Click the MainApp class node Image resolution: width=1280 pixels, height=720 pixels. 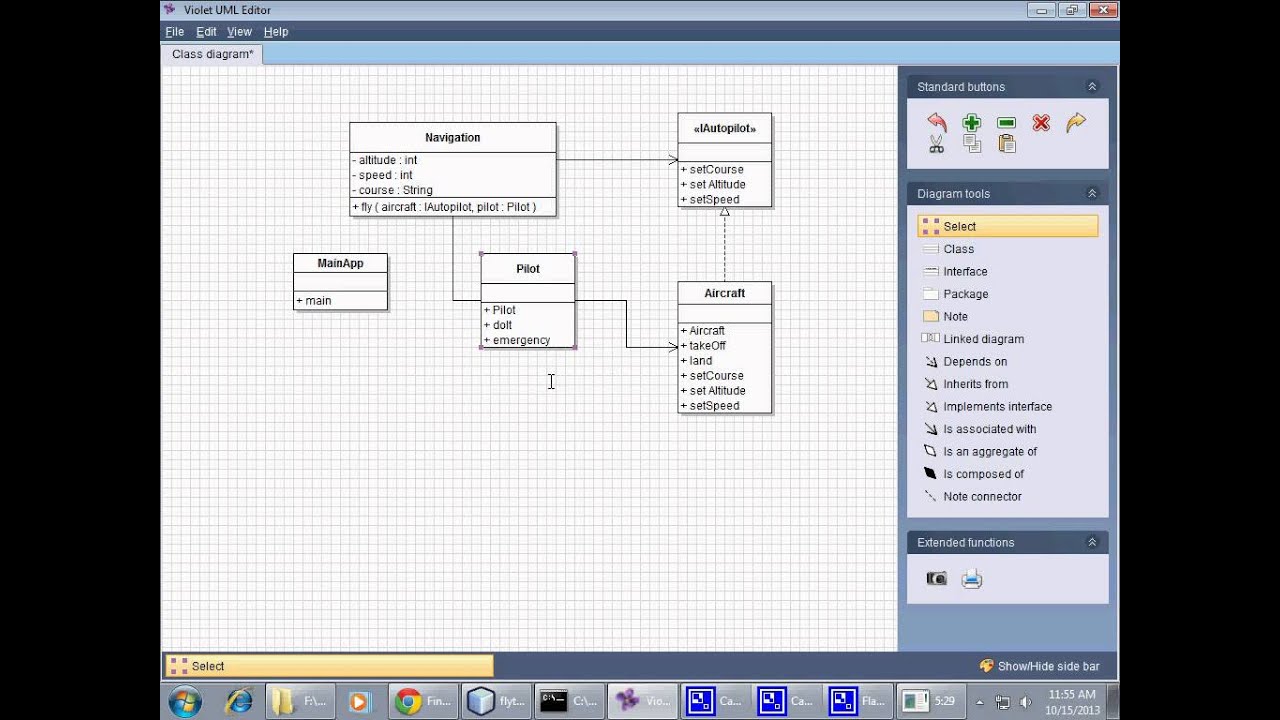[x=340, y=281]
